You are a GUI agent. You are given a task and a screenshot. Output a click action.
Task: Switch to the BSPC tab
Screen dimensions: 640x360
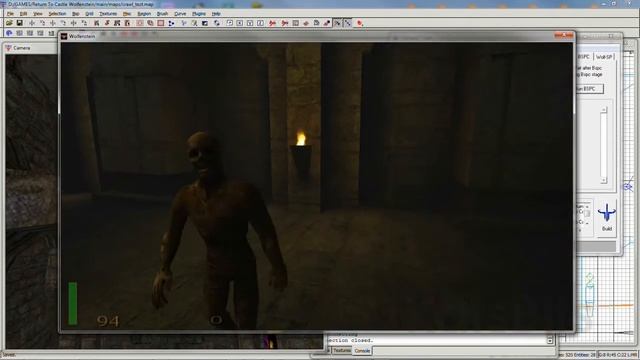click(584, 57)
